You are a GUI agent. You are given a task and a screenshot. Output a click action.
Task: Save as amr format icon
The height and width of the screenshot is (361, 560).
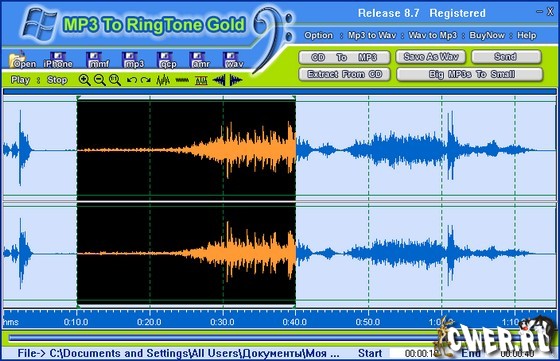coord(199,60)
